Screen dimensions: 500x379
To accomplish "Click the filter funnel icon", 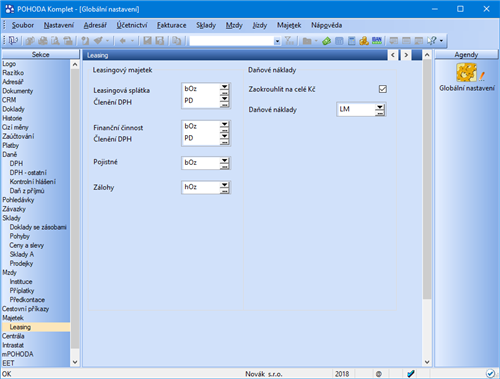I will click(x=289, y=41).
